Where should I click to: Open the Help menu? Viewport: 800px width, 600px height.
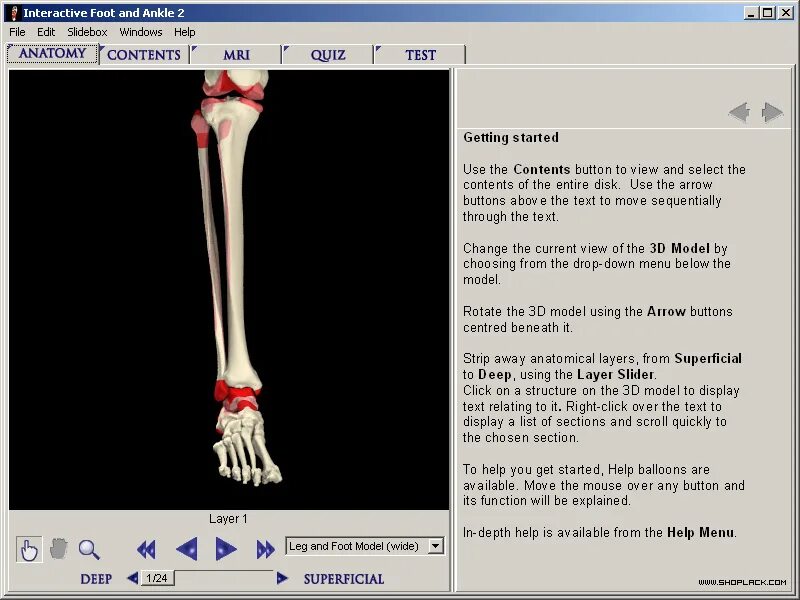[x=185, y=31]
